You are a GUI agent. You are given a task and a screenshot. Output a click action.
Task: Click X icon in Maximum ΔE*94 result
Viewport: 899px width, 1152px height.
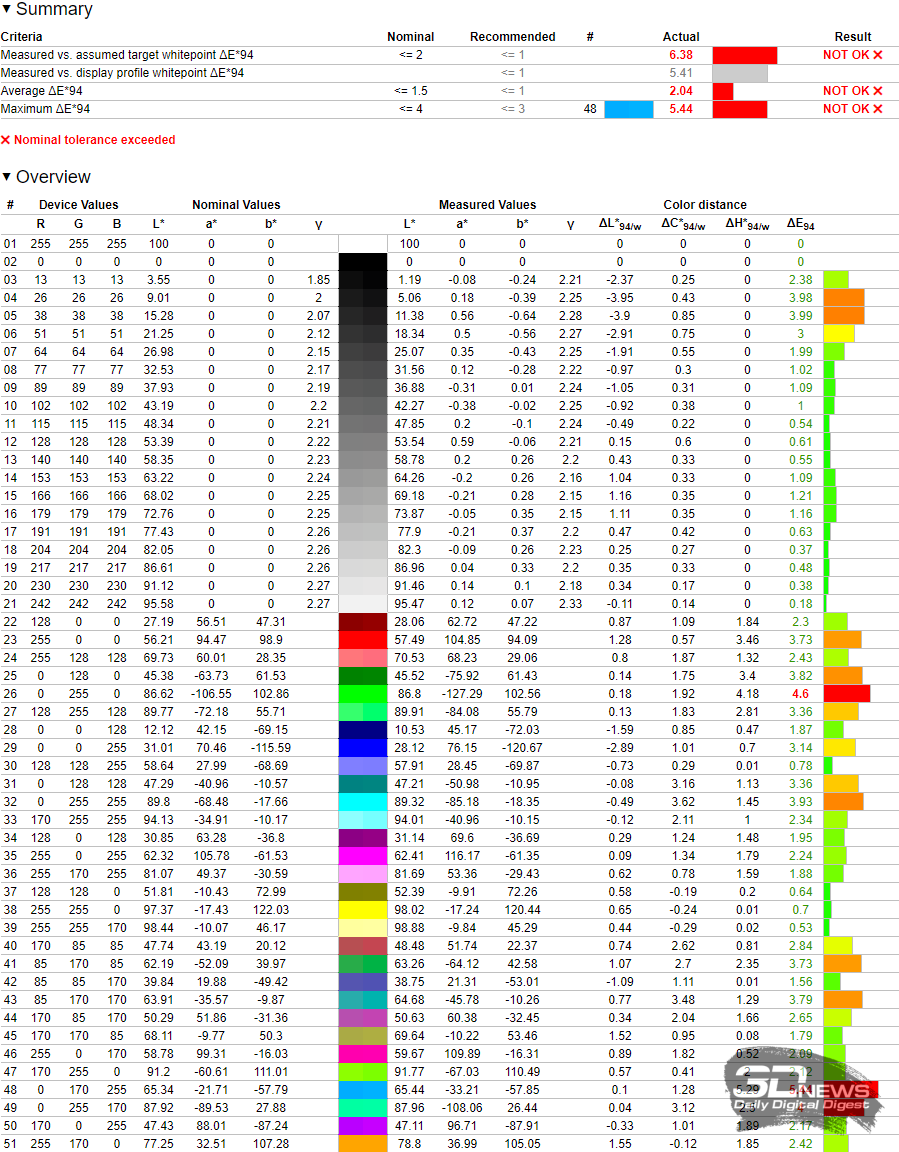point(878,109)
